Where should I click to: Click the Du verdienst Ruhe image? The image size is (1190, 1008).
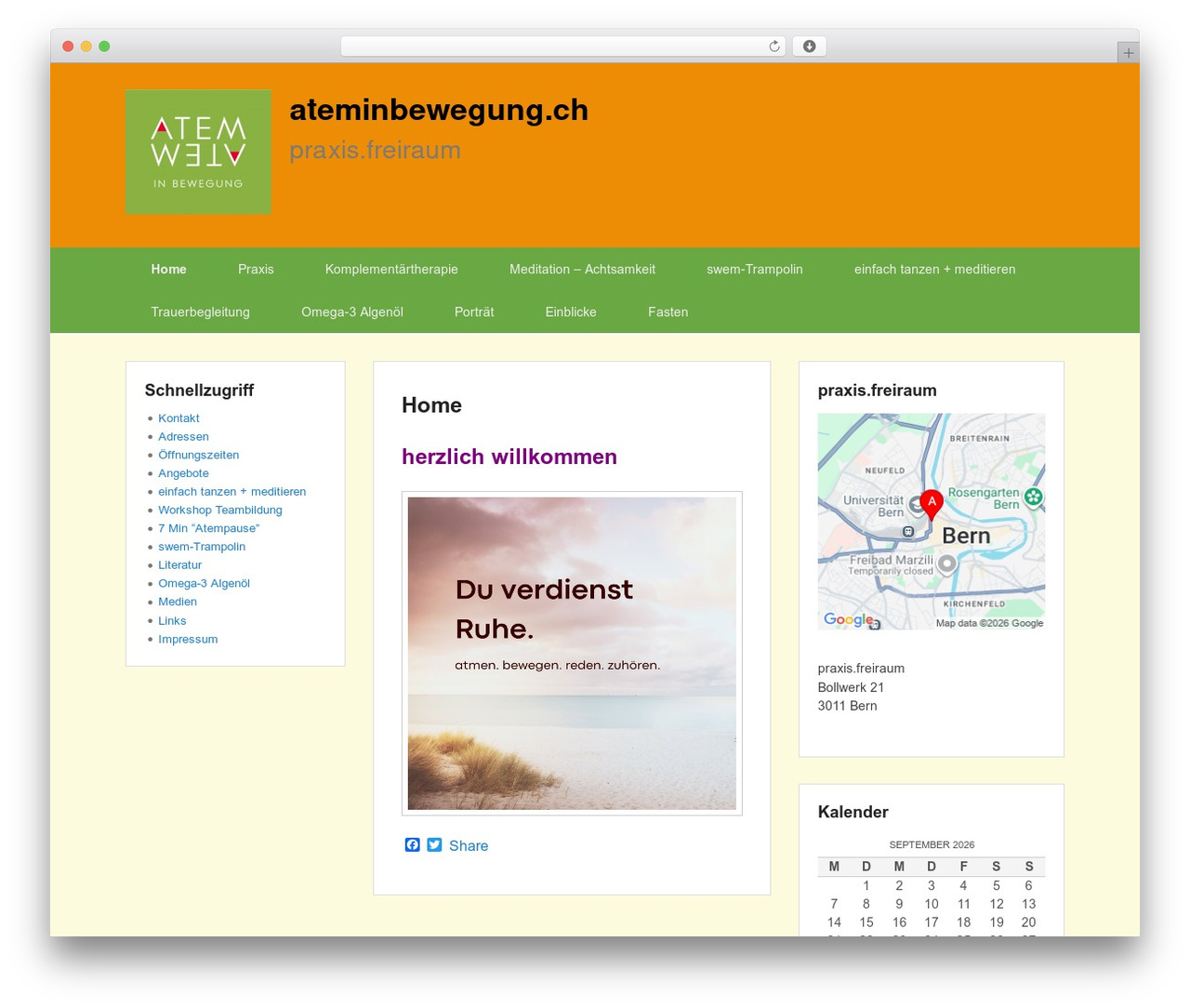(x=572, y=653)
